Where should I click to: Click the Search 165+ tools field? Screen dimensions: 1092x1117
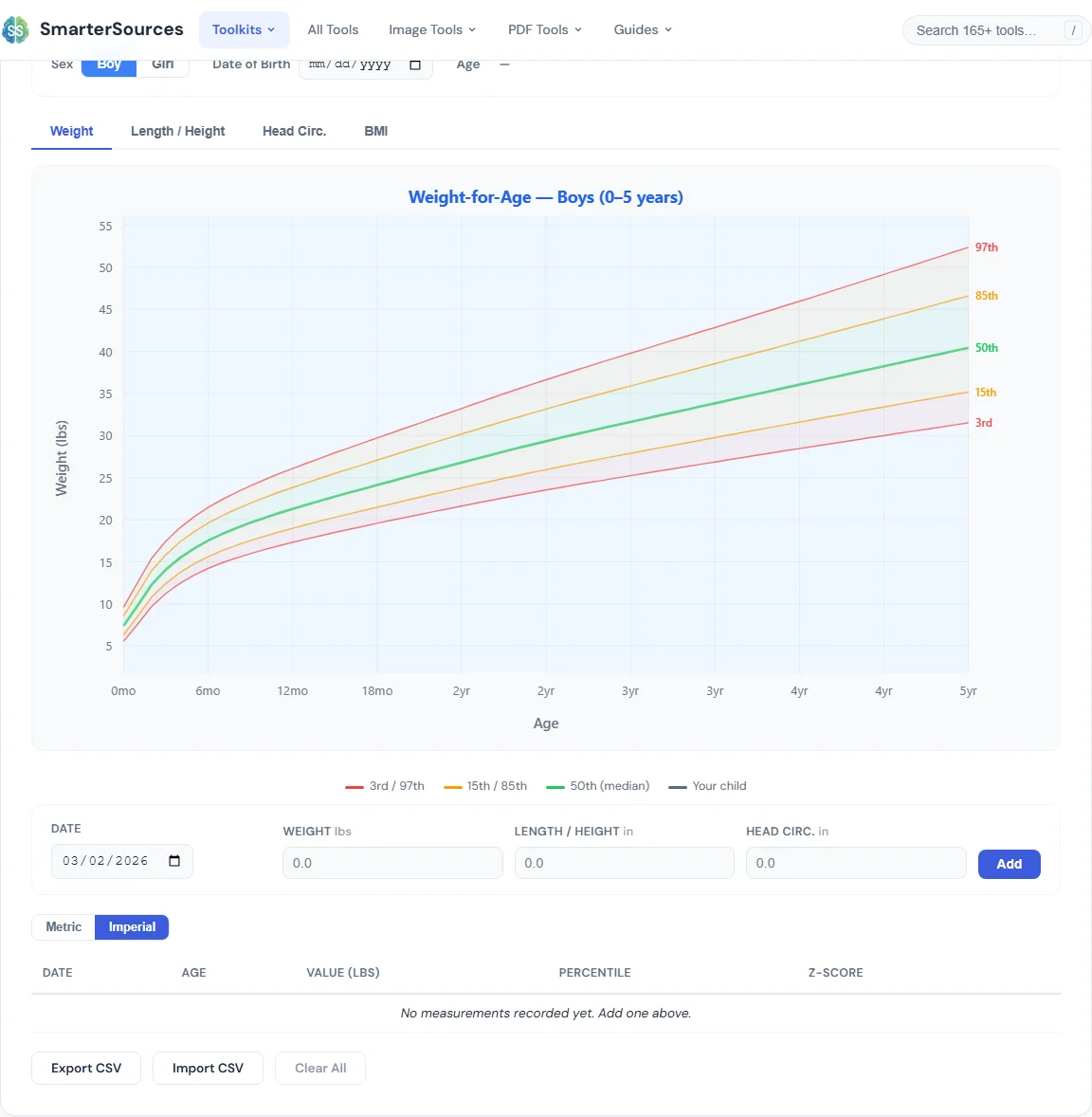[x=986, y=29]
